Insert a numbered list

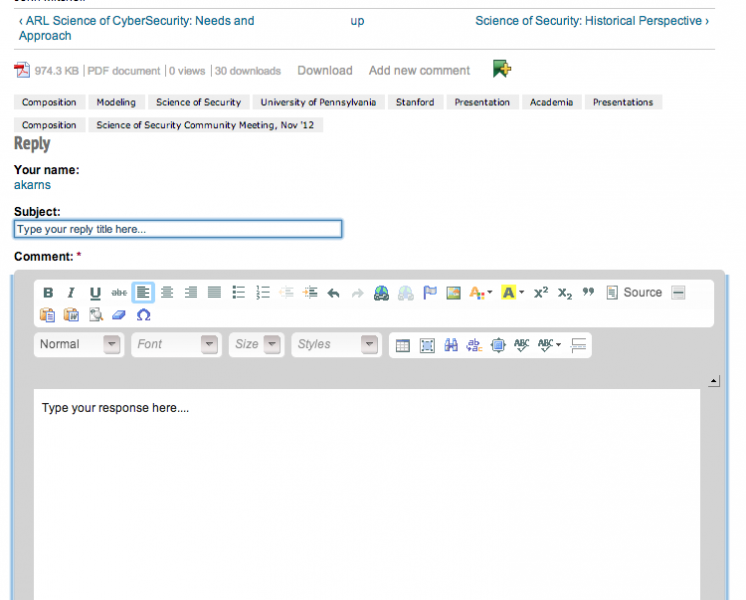[263, 293]
